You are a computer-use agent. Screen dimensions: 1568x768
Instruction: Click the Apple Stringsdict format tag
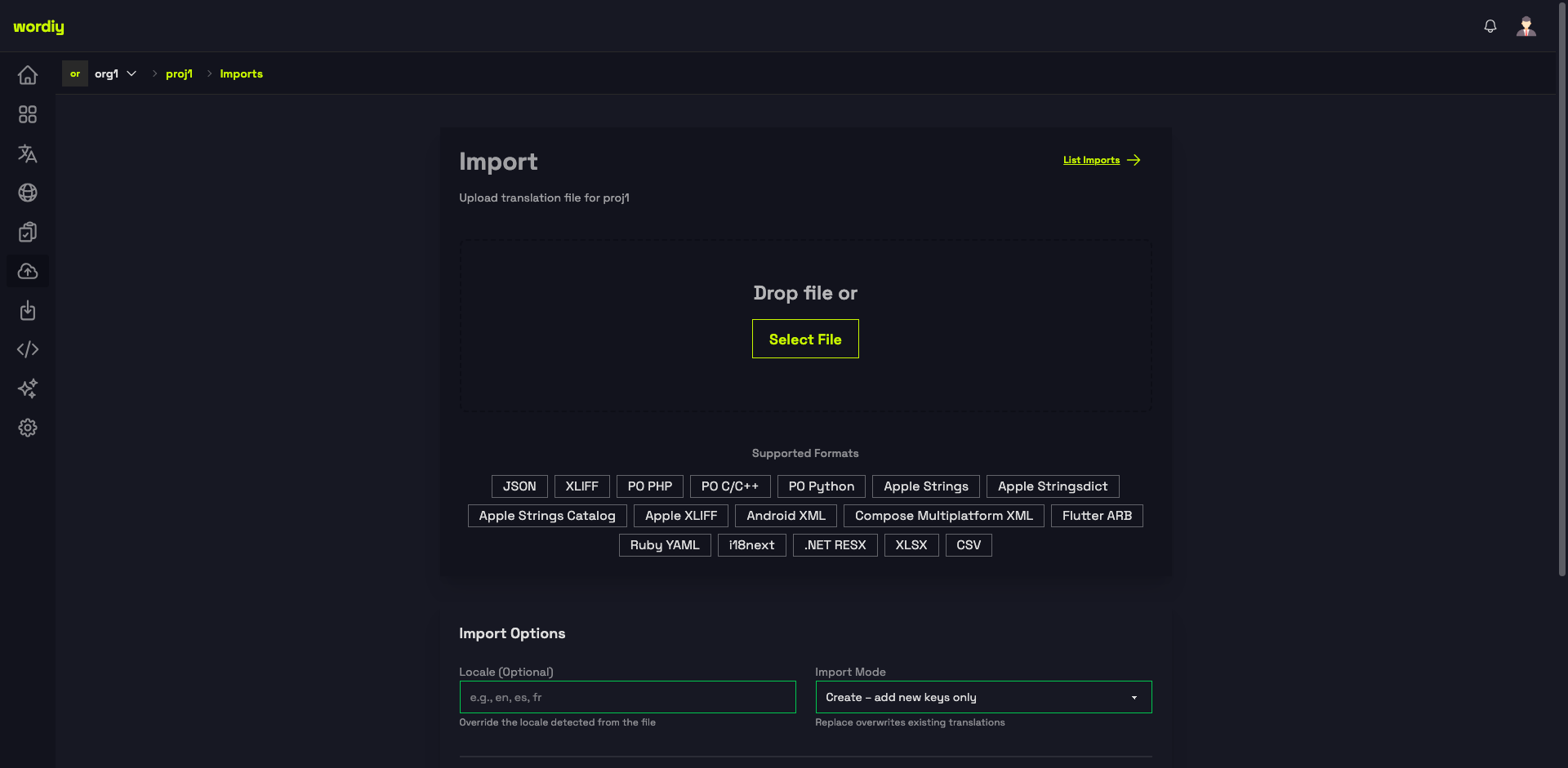[1053, 486]
